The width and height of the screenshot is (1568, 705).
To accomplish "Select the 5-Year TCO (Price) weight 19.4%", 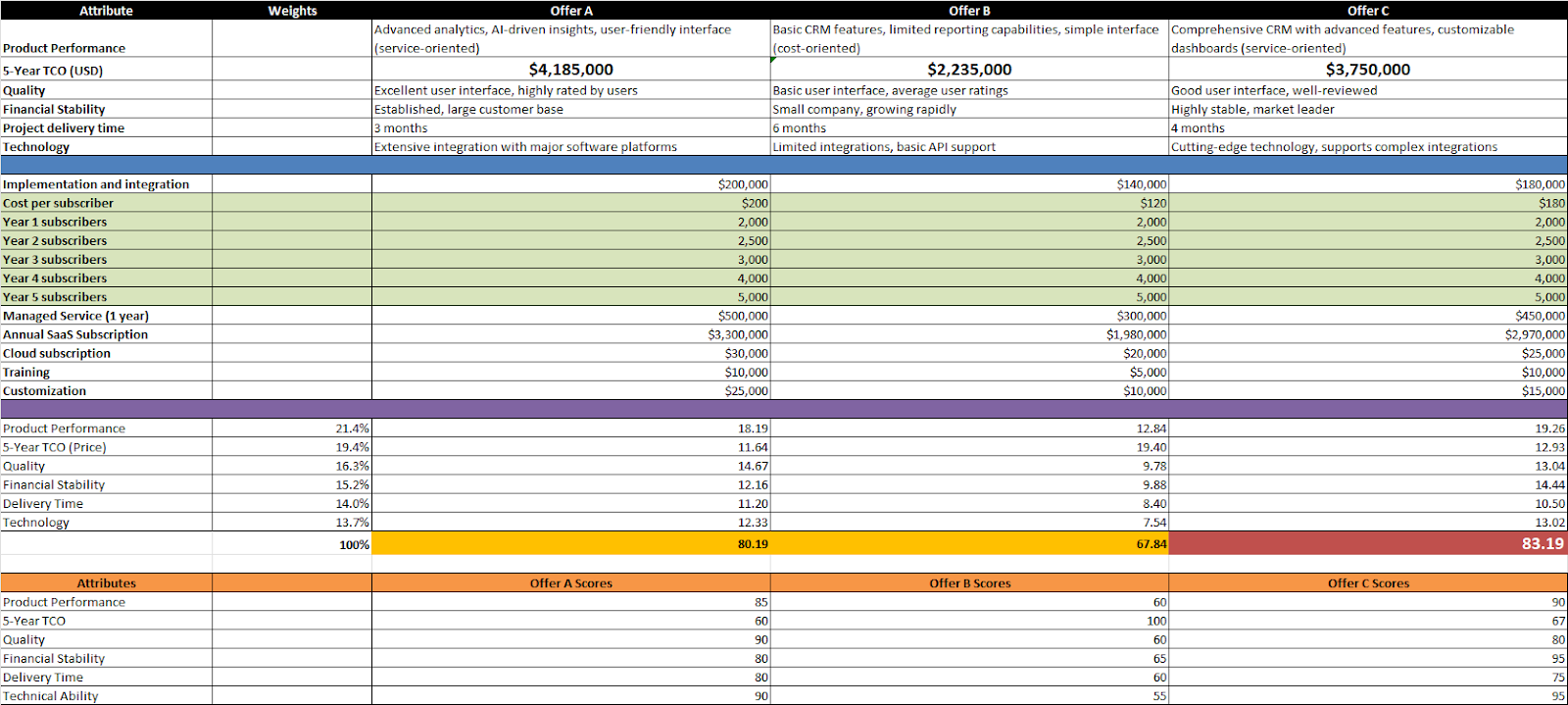I will [x=292, y=447].
